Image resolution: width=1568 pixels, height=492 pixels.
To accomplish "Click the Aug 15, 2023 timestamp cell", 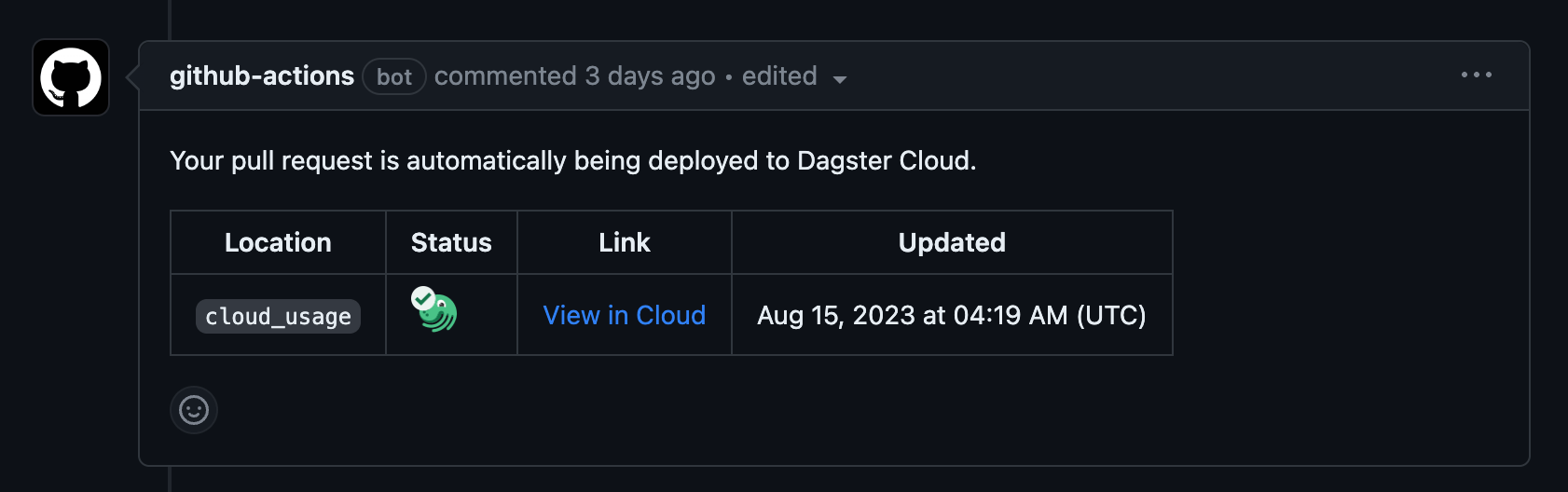I will coord(952,315).
